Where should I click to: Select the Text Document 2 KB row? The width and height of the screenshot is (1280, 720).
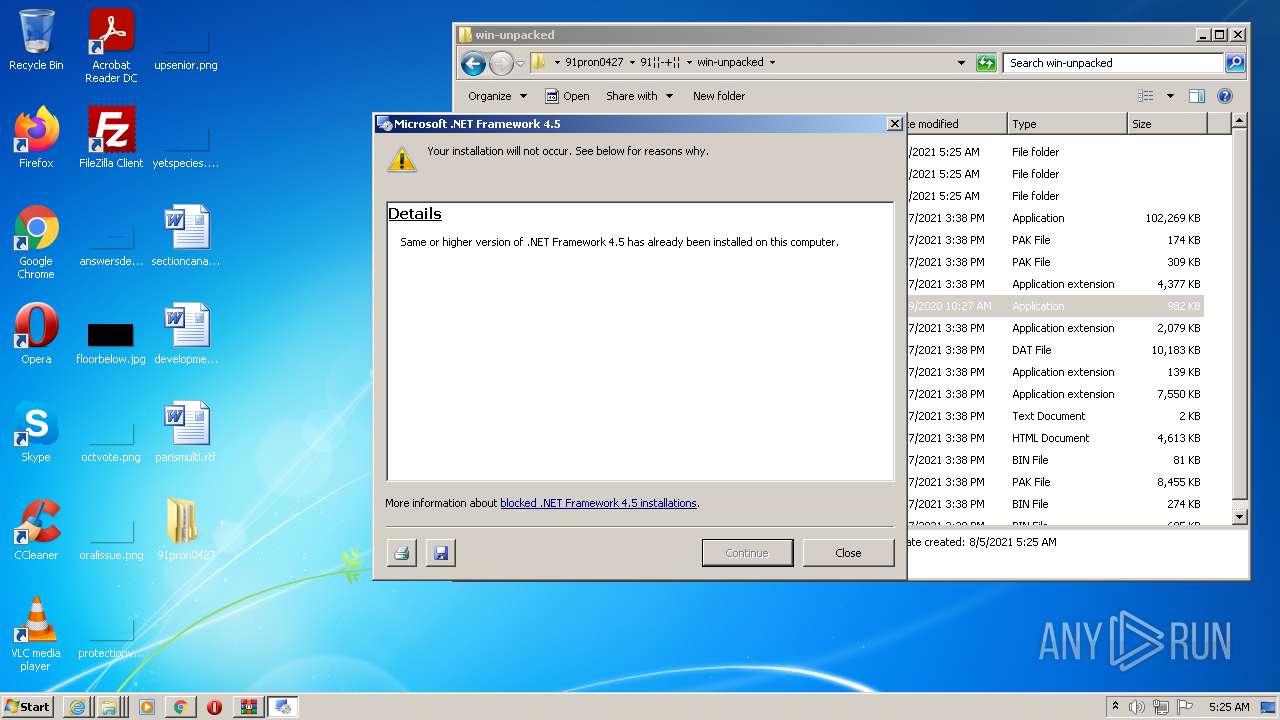coord(1055,416)
